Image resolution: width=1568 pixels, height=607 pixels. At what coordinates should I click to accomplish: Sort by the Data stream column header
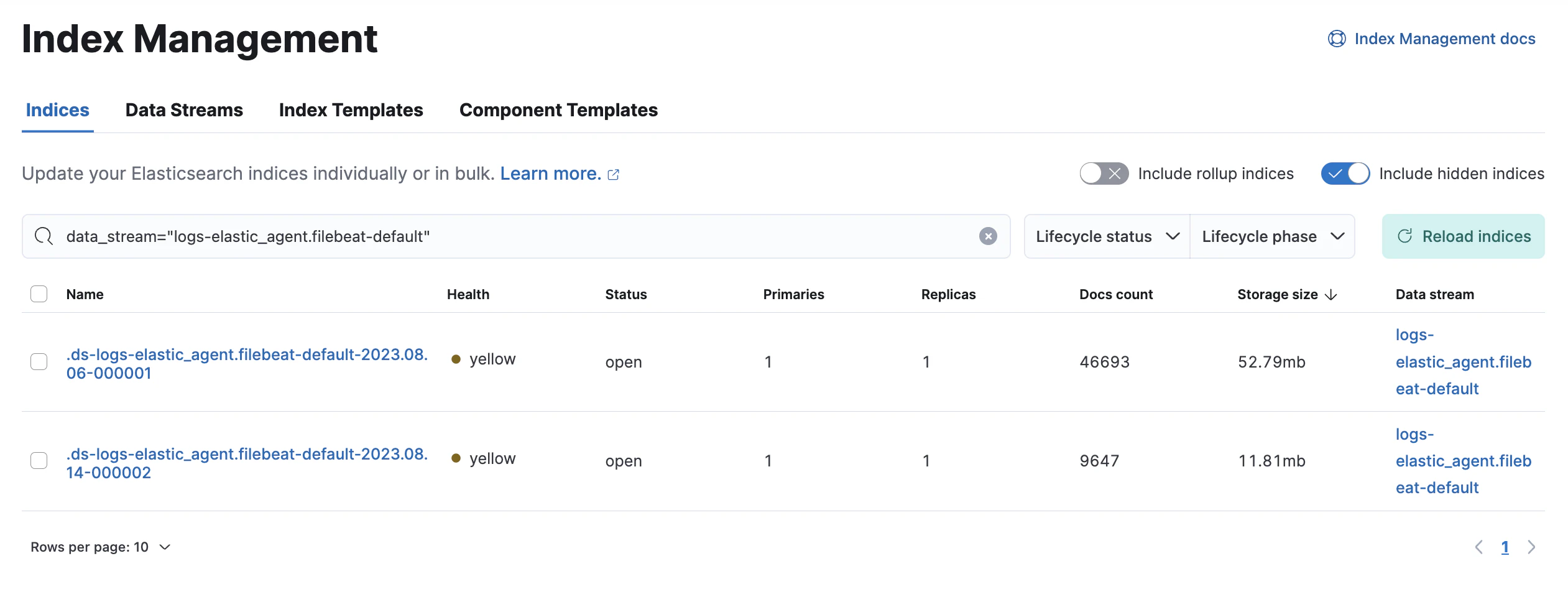[1435, 295]
